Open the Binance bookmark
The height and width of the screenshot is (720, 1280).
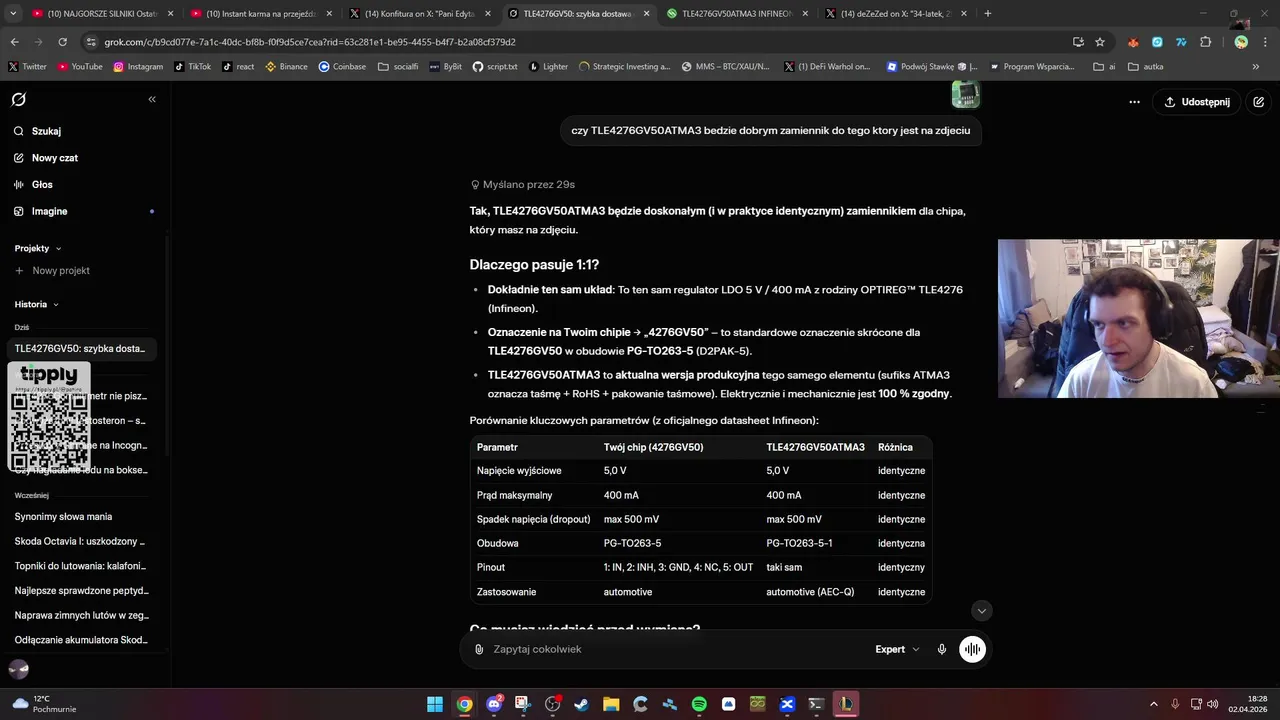coord(286,67)
